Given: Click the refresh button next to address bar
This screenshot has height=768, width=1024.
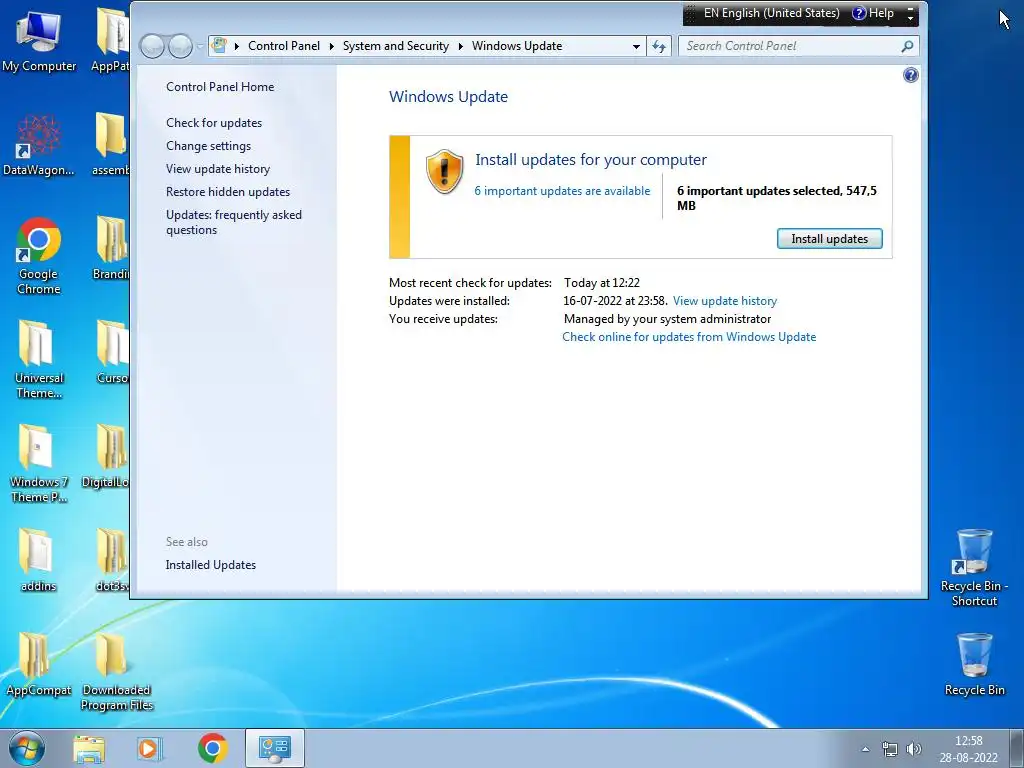Looking at the screenshot, I should pos(659,46).
